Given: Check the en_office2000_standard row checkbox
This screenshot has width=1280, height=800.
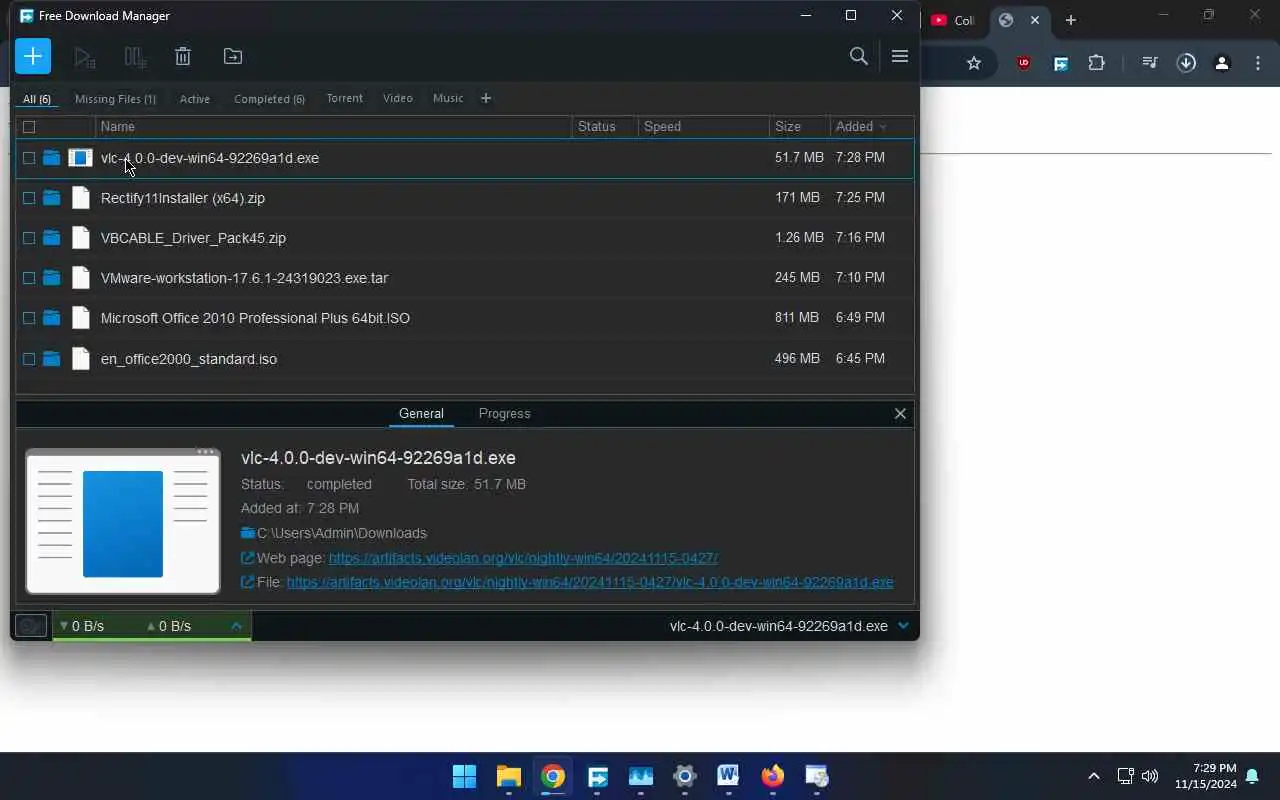Looking at the screenshot, I should tap(29, 359).
